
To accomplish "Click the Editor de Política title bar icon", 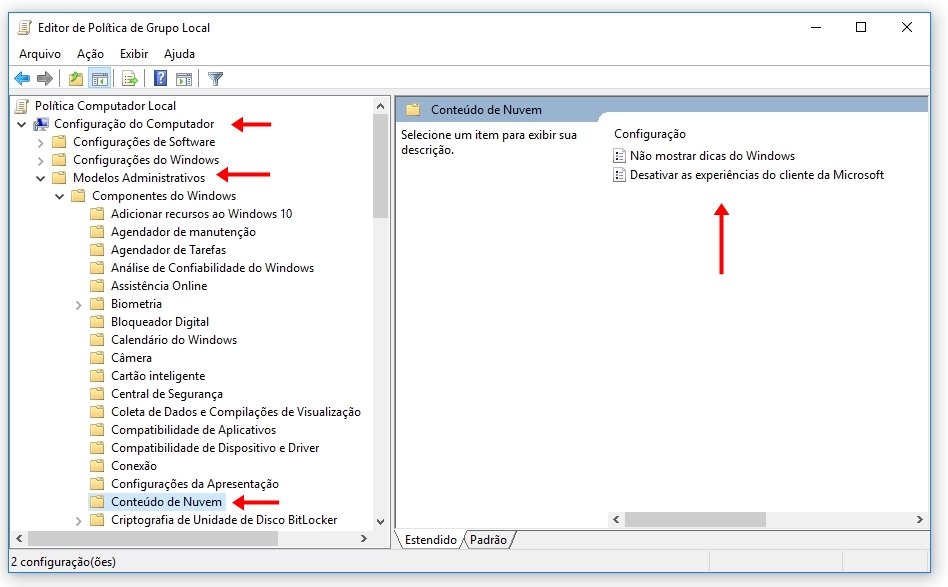I will tap(24, 27).
